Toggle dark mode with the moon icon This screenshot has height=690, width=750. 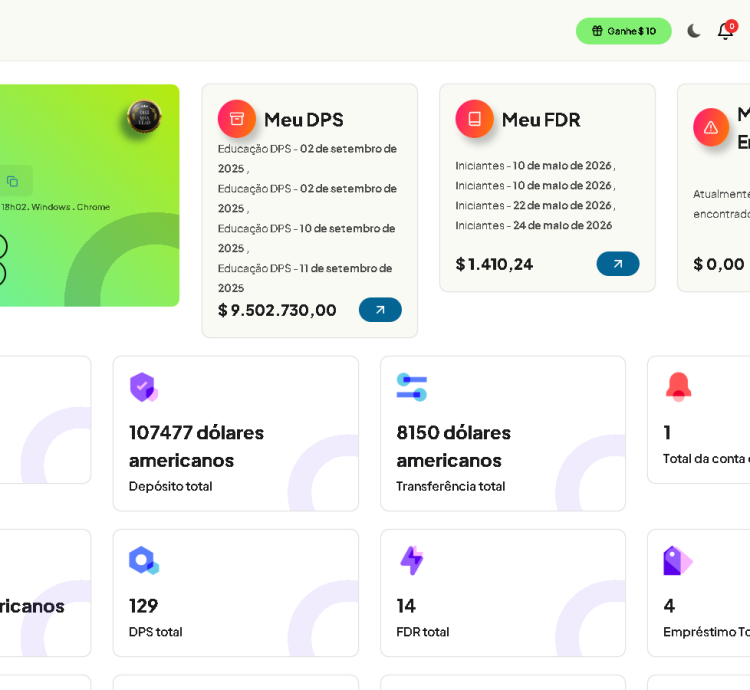click(x=694, y=31)
